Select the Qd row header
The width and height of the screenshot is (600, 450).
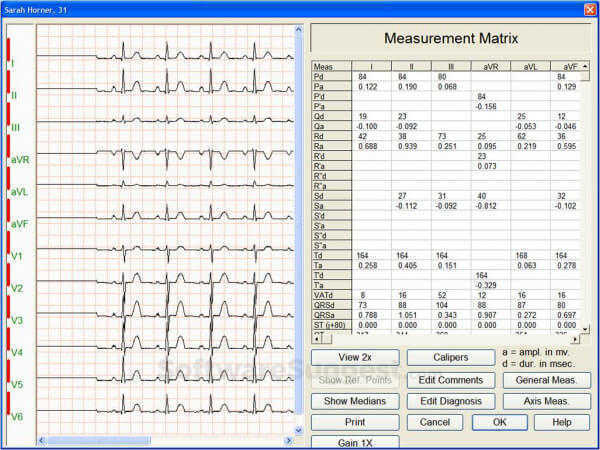point(332,117)
